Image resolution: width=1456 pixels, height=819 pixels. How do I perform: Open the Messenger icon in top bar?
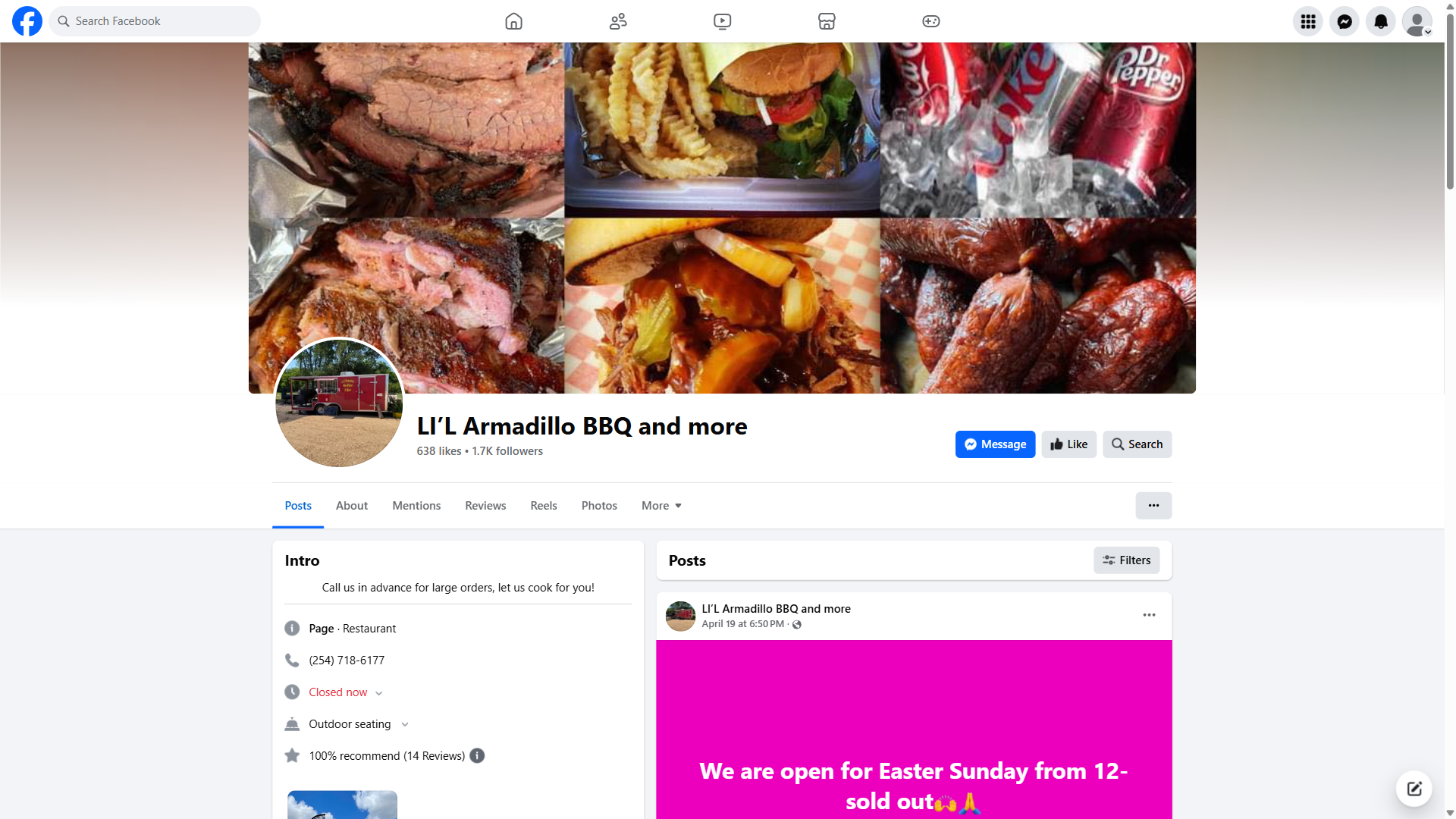(1345, 21)
